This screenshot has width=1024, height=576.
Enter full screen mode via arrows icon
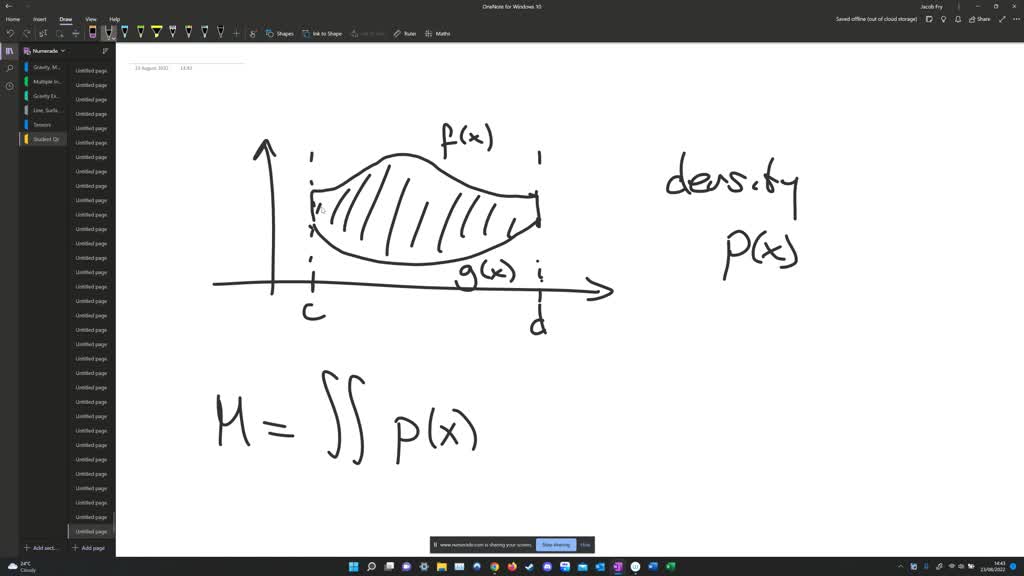(x=1002, y=19)
